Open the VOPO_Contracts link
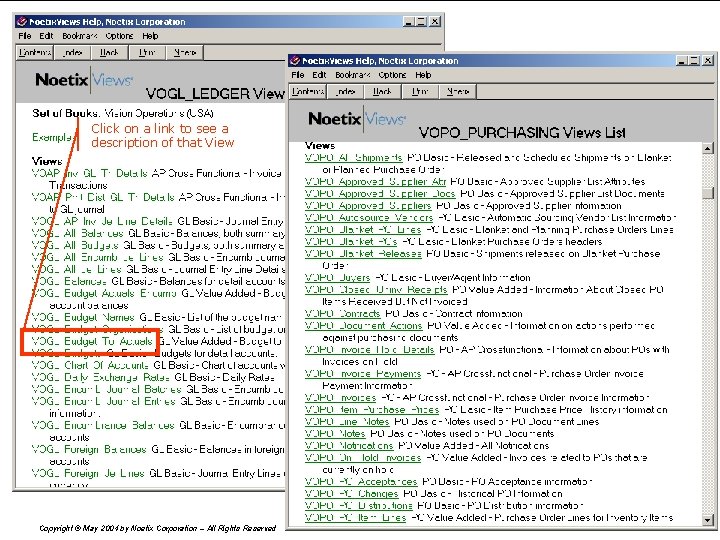720x540 pixels. point(343,314)
